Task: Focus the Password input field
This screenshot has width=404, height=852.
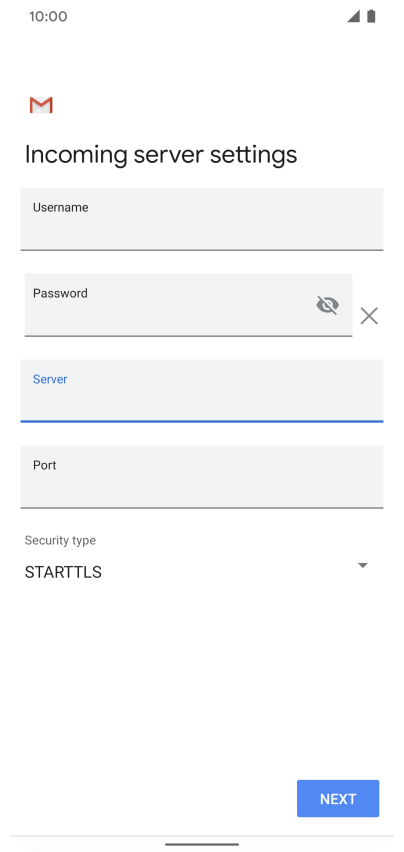Action: (188, 305)
